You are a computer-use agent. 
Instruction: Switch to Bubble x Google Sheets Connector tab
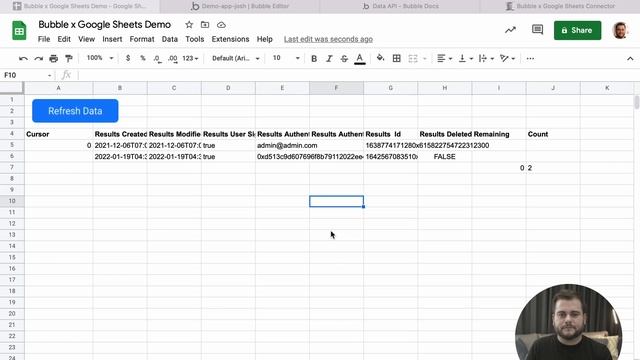point(560,6)
